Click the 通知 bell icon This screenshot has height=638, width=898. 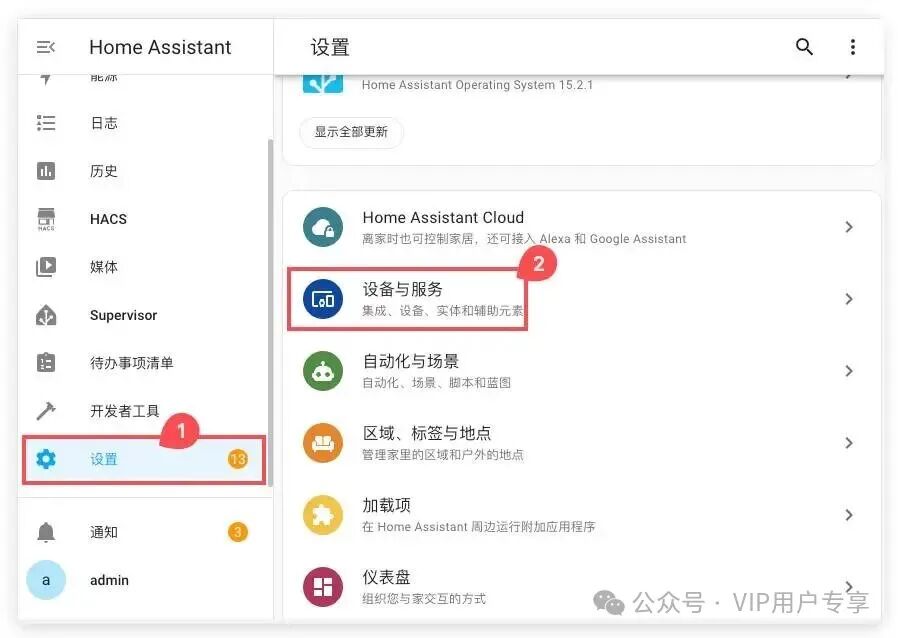point(46,532)
